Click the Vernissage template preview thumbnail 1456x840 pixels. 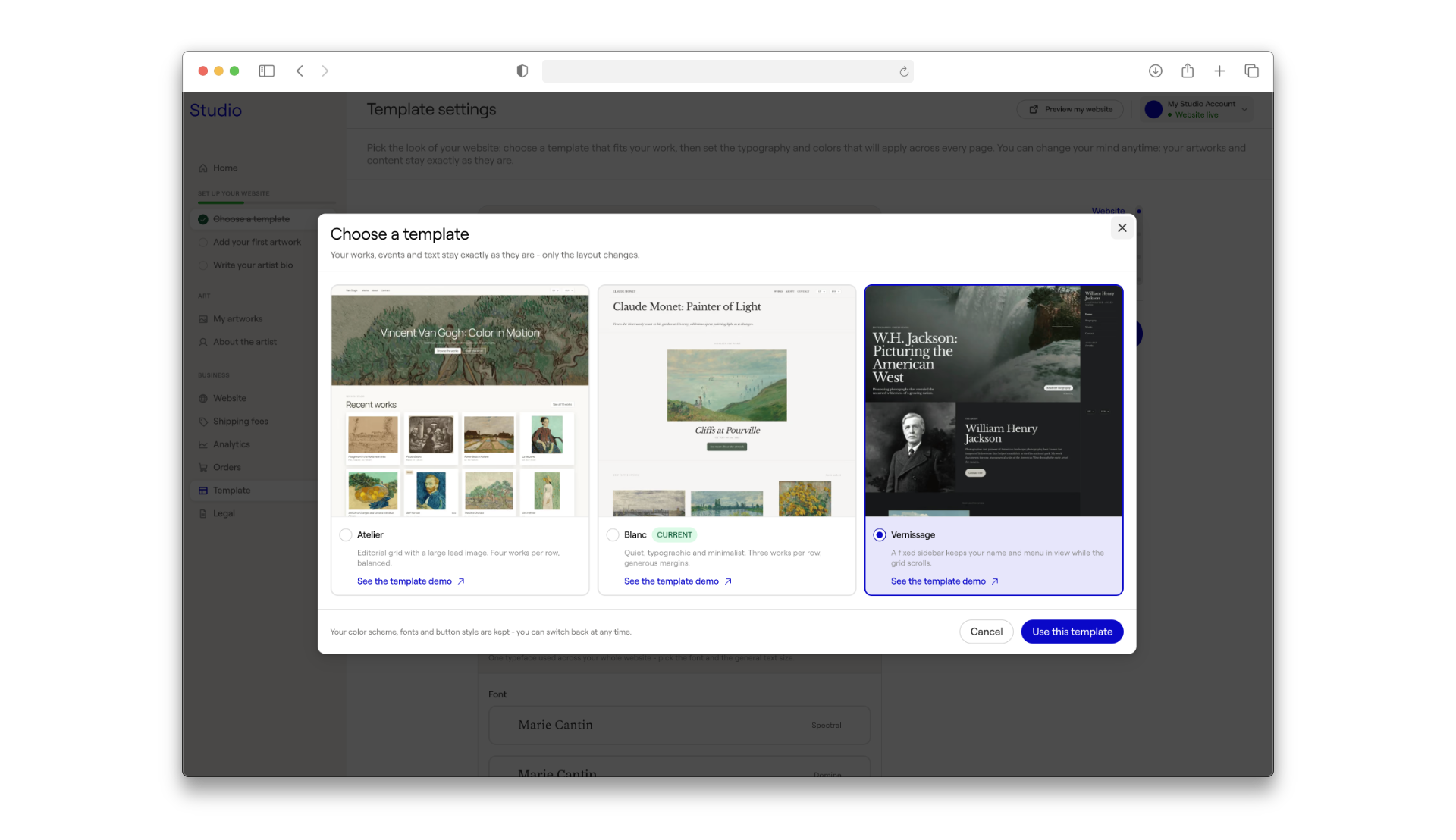(994, 401)
